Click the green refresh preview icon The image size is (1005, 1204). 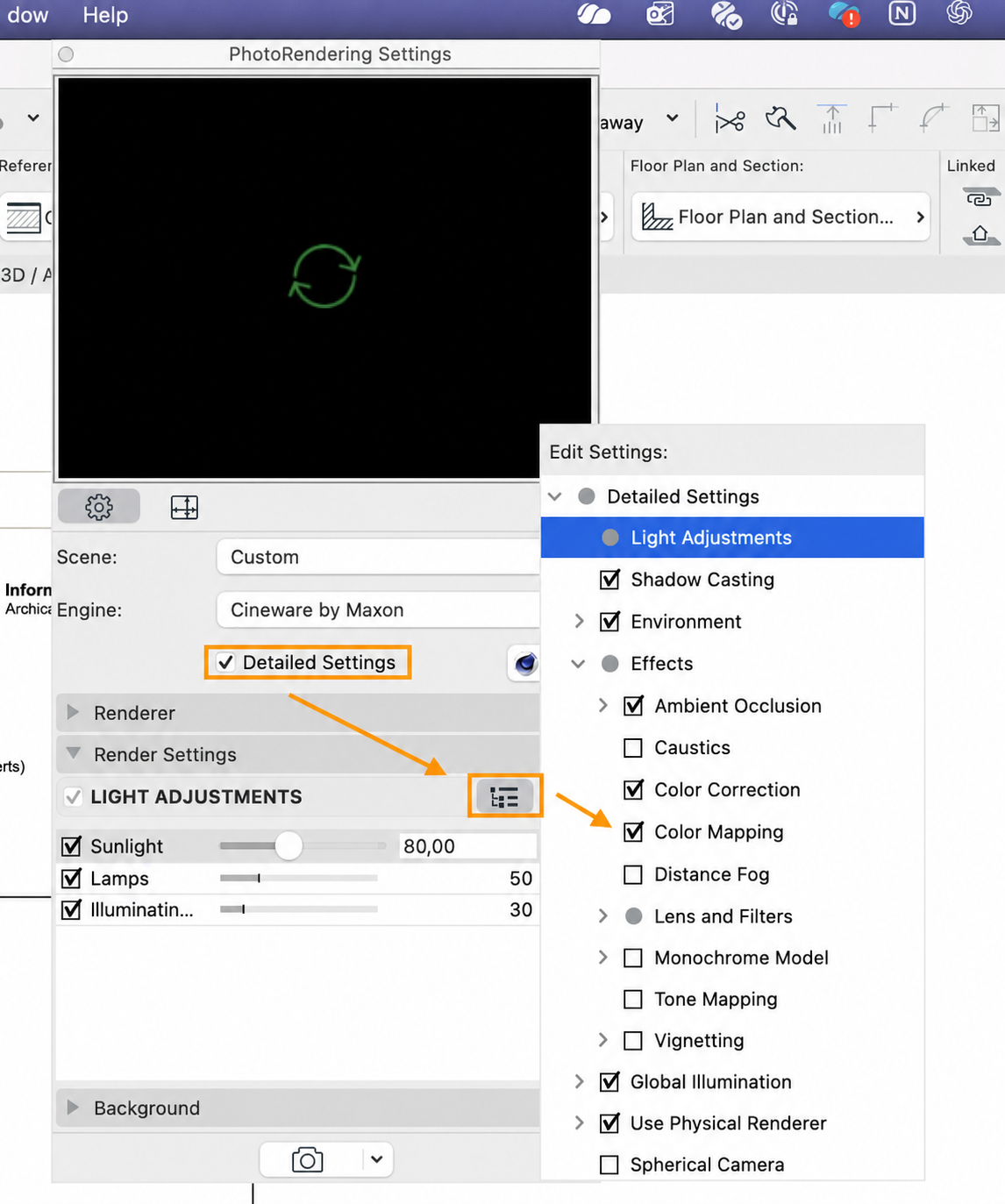tap(324, 276)
